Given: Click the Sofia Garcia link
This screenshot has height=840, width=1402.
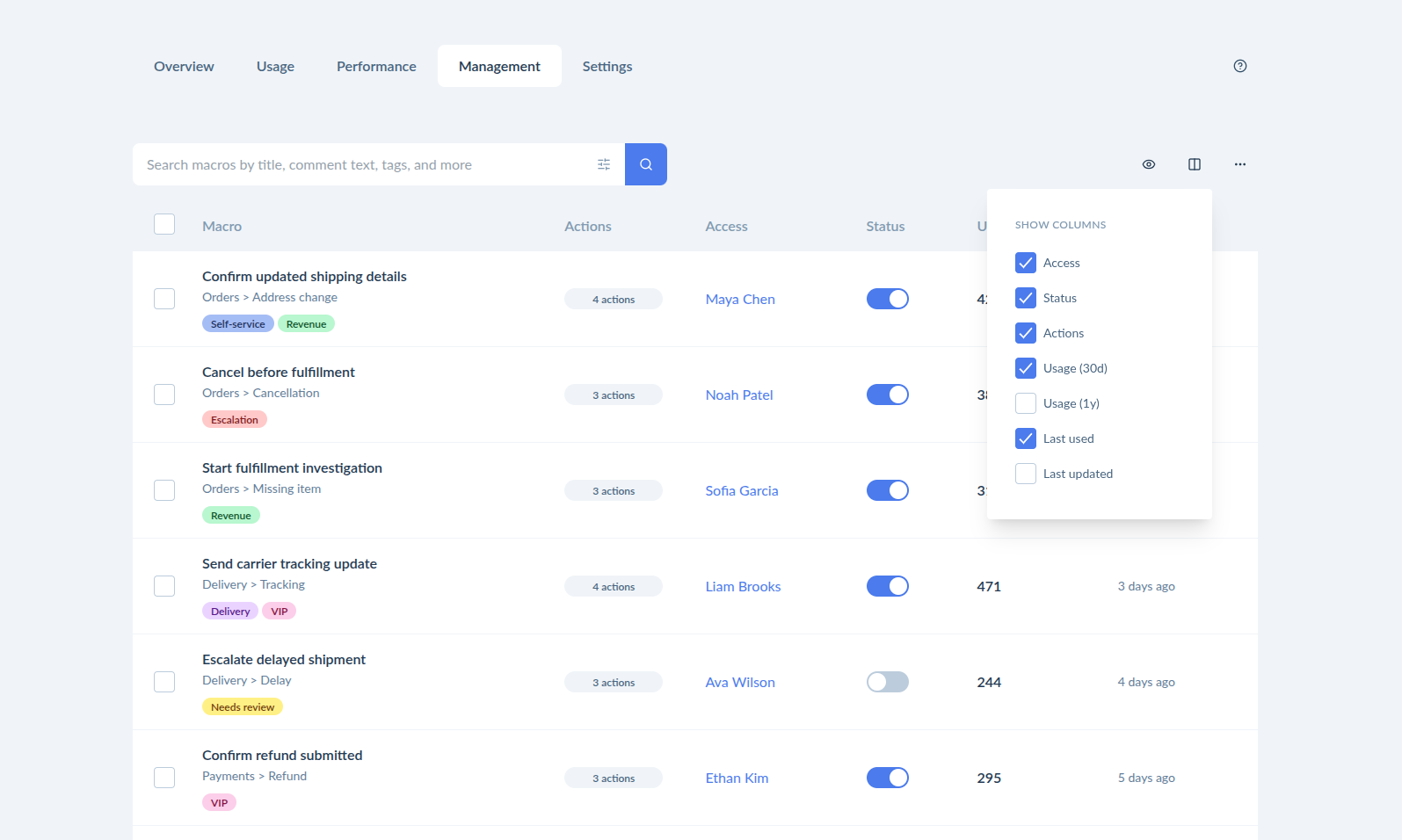Looking at the screenshot, I should pyautogui.click(x=742, y=490).
